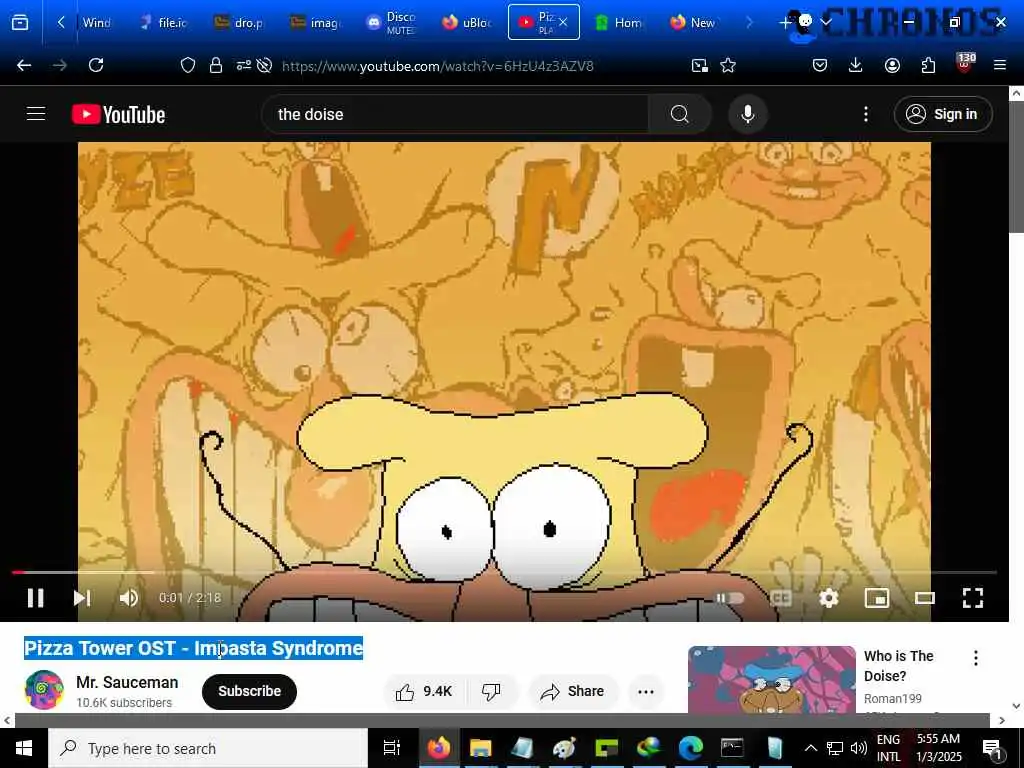Switch to the Hom tab
The width and height of the screenshot is (1024, 768).
pyautogui.click(x=618, y=23)
